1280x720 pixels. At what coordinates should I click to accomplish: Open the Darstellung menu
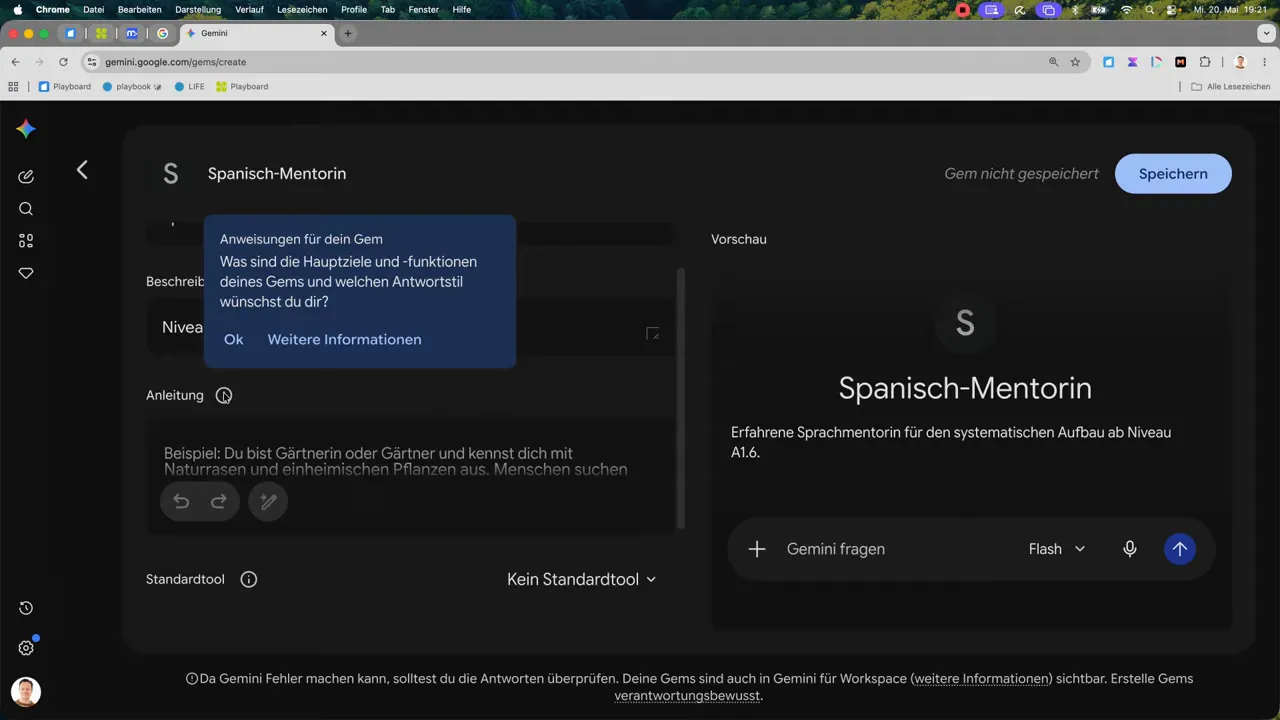[197, 10]
